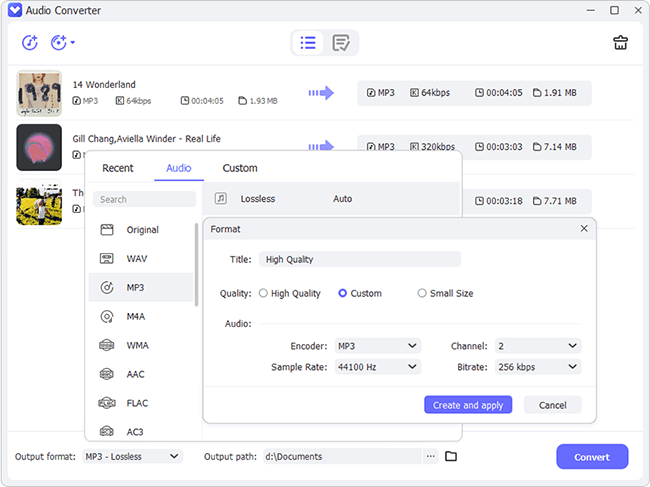Click the conversion arrow for 14 Wonderland
The width and height of the screenshot is (650, 487).
321,93
